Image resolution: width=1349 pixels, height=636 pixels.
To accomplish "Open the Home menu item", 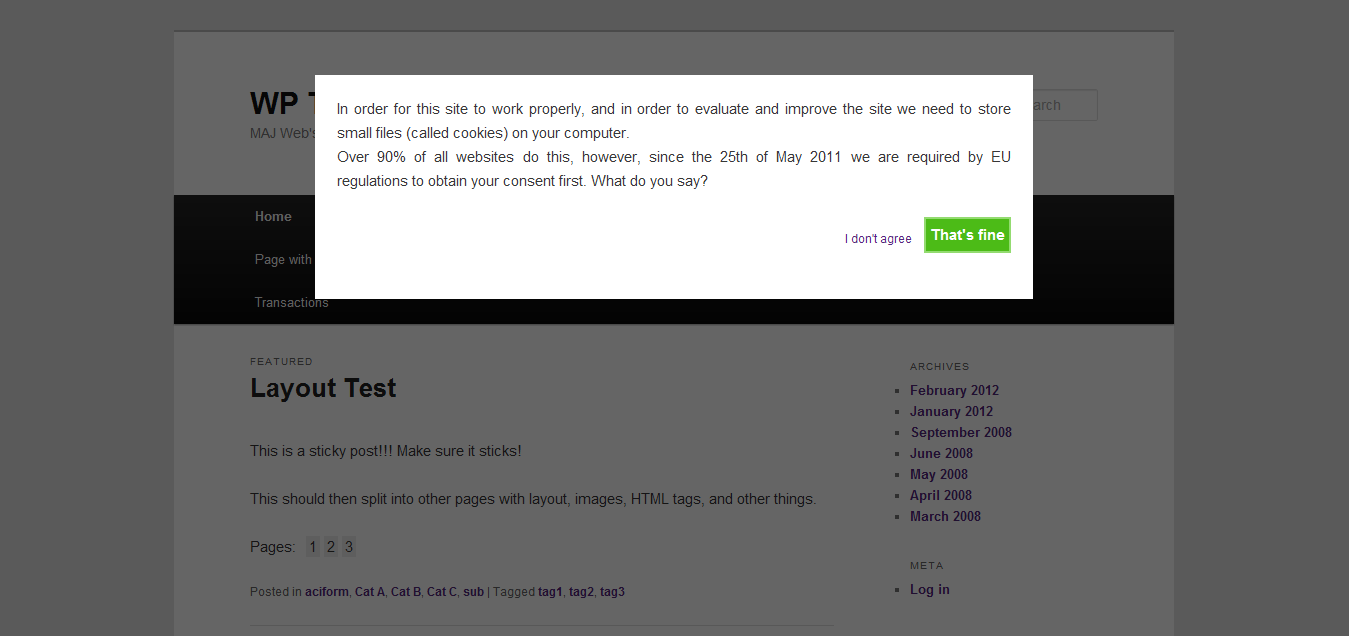I will [x=273, y=216].
